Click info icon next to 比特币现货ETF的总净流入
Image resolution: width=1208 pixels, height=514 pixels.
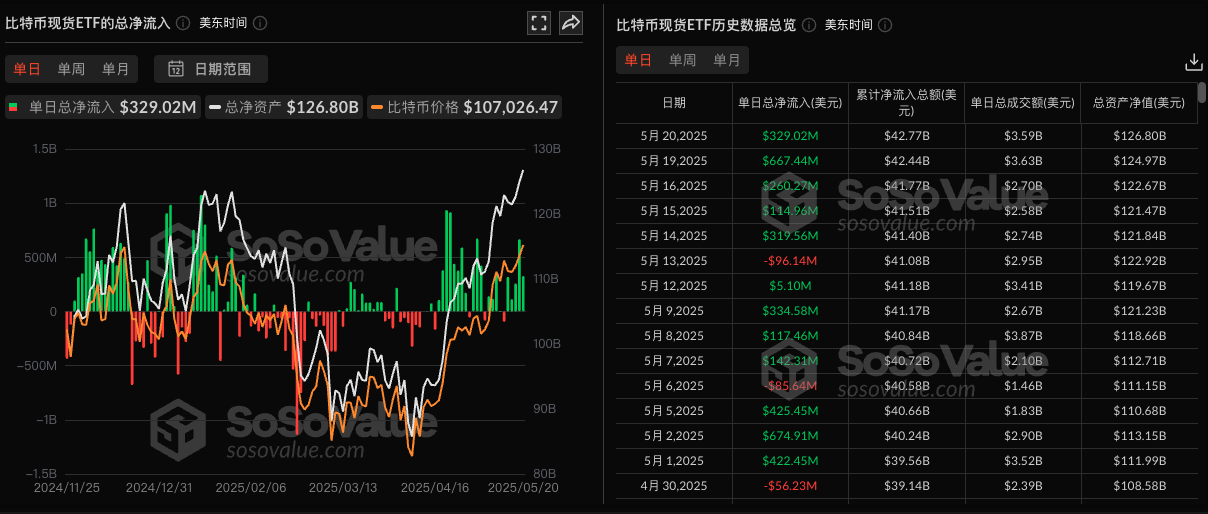(182, 23)
